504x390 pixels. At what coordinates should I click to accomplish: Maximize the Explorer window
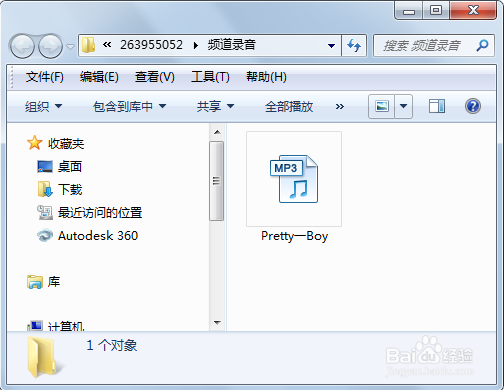[x=436, y=10]
